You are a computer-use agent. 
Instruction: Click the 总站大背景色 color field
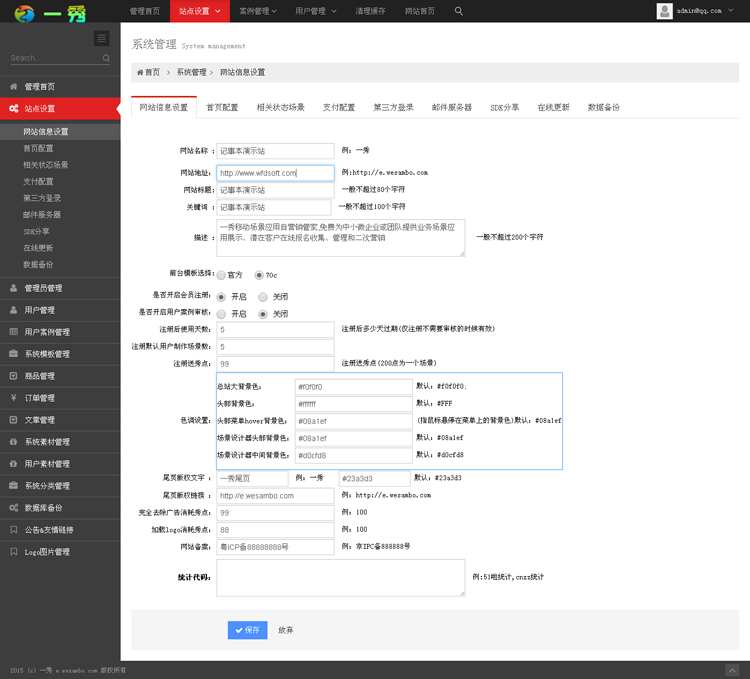tap(353, 387)
